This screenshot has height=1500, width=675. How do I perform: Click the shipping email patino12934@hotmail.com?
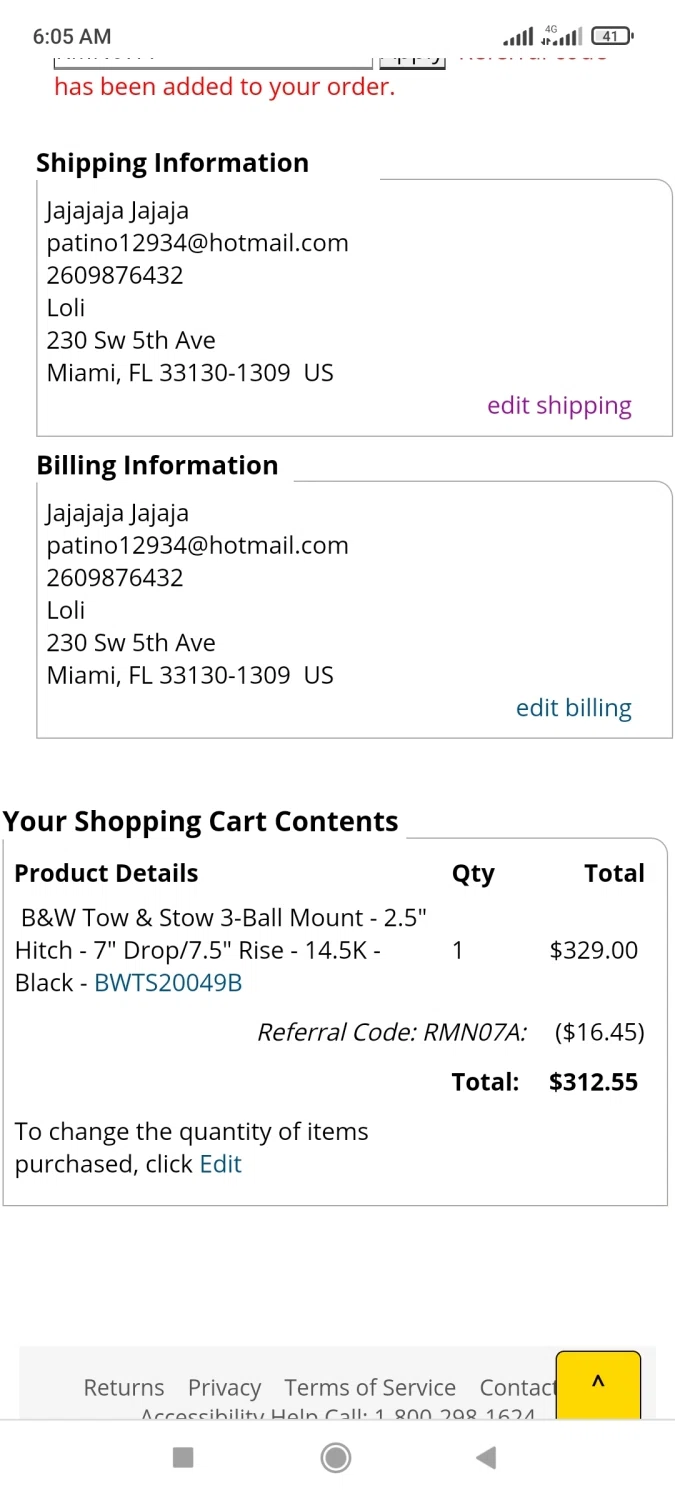[197, 243]
